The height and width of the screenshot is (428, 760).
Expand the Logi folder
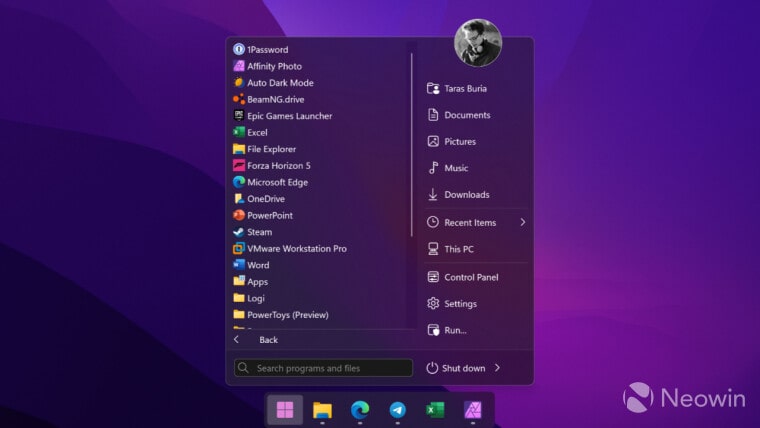point(249,298)
